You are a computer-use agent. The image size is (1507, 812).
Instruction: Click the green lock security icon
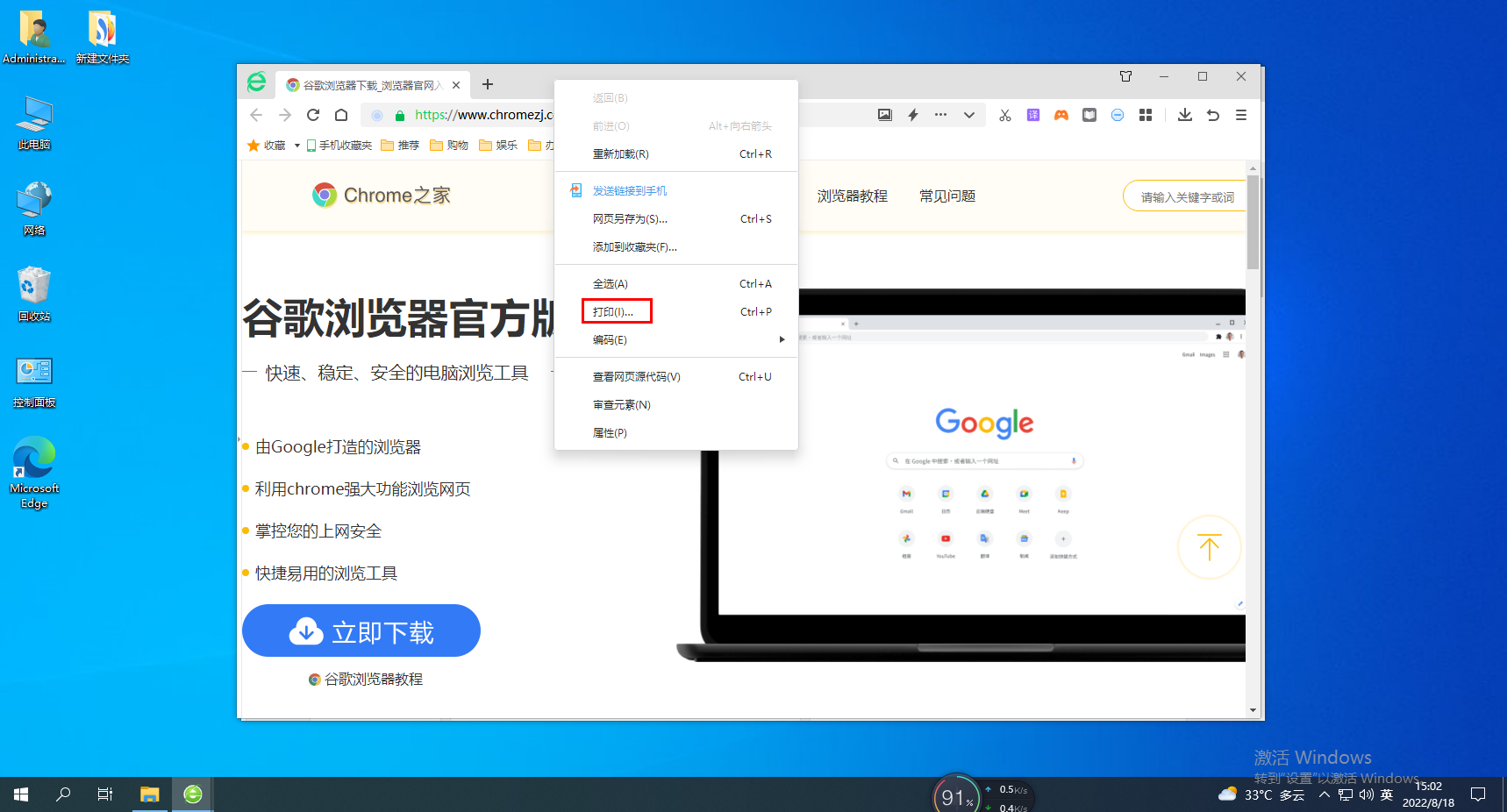click(x=400, y=115)
